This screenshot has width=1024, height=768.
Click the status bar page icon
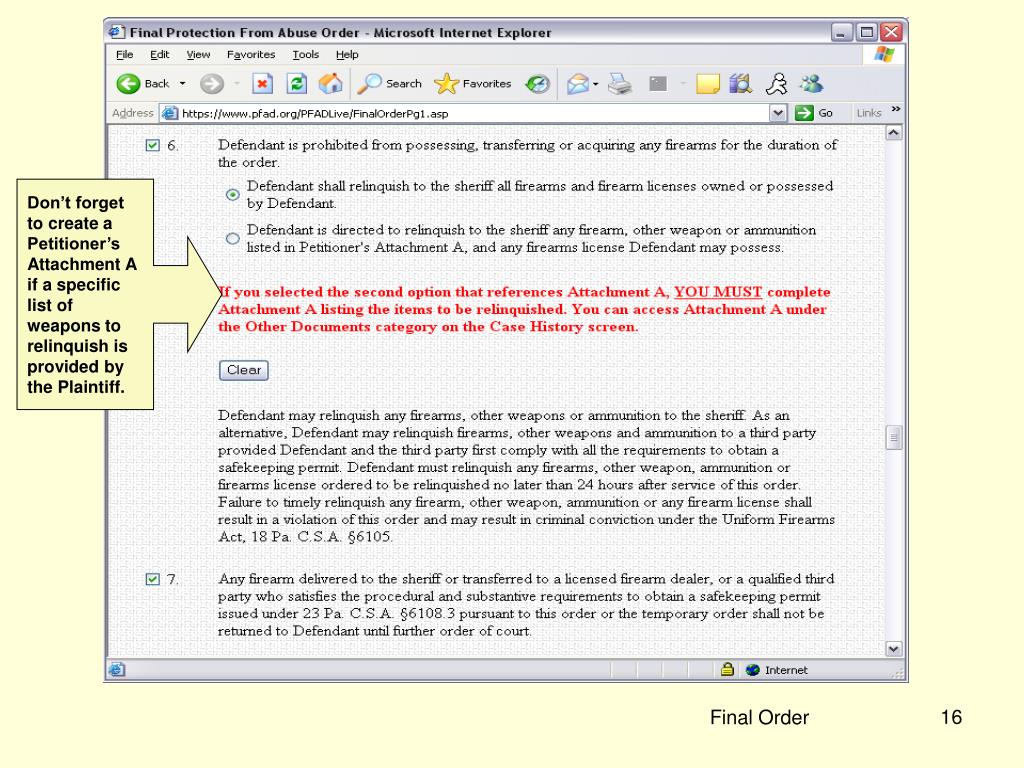[x=117, y=669]
